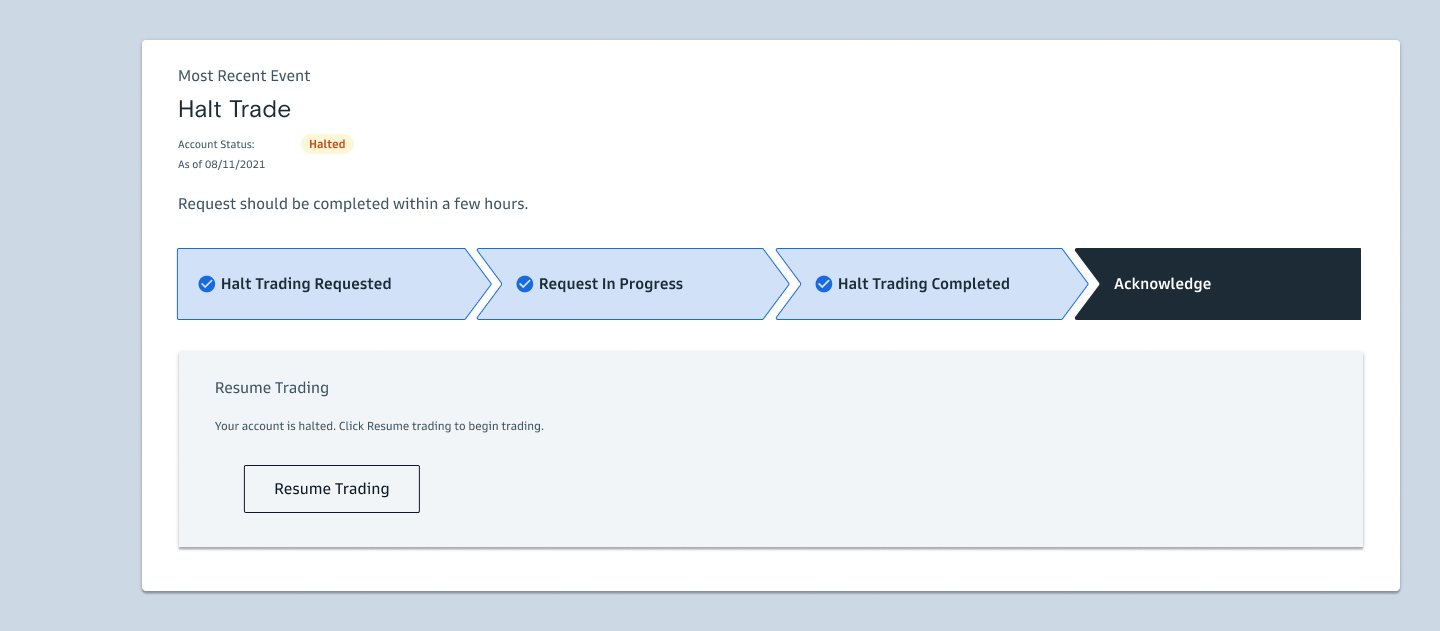
Task: Go to the Acknowledge step
Action: (x=1162, y=284)
